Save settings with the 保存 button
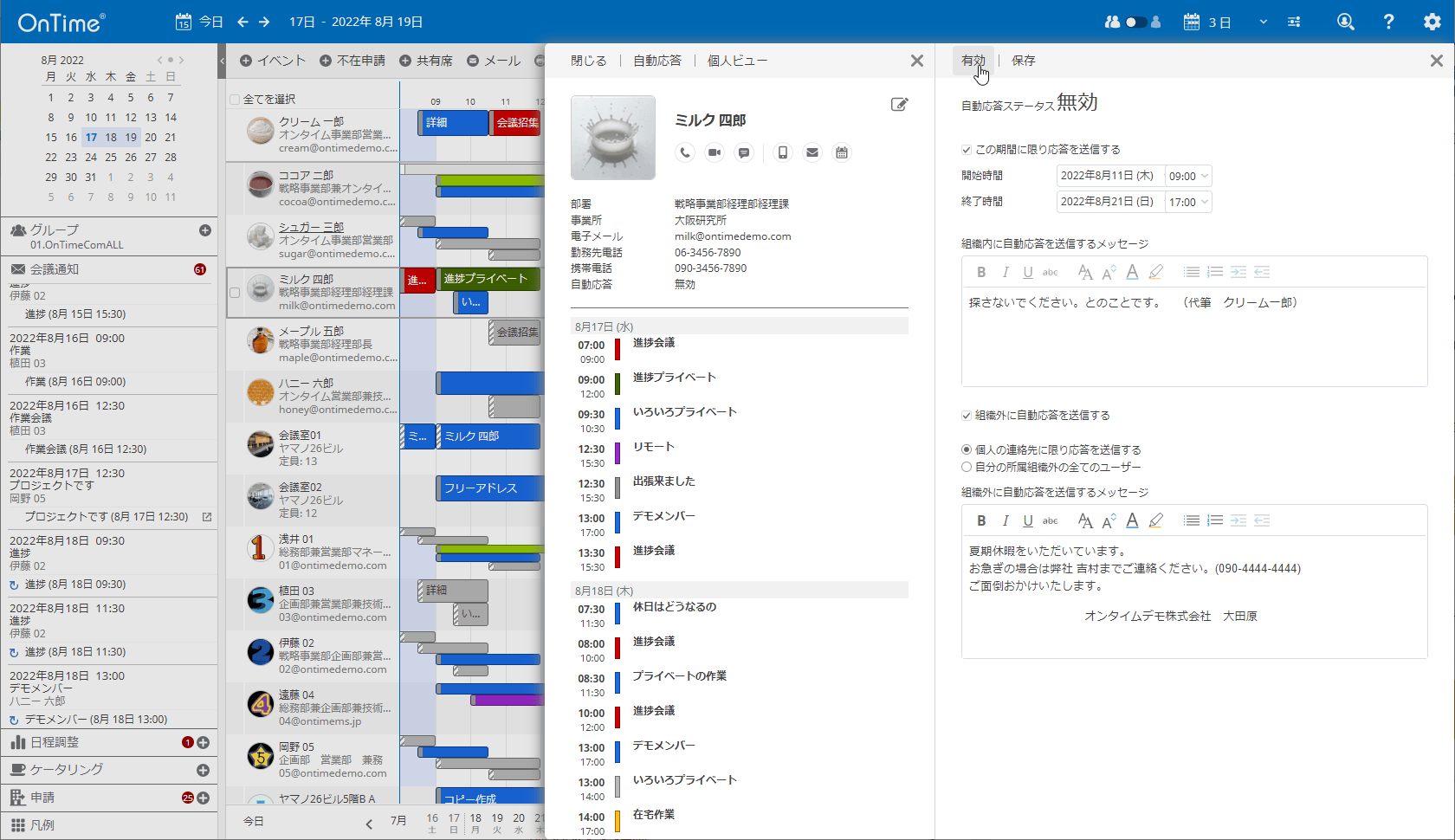Viewport: 1455px width, 840px height. (1022, 60)
